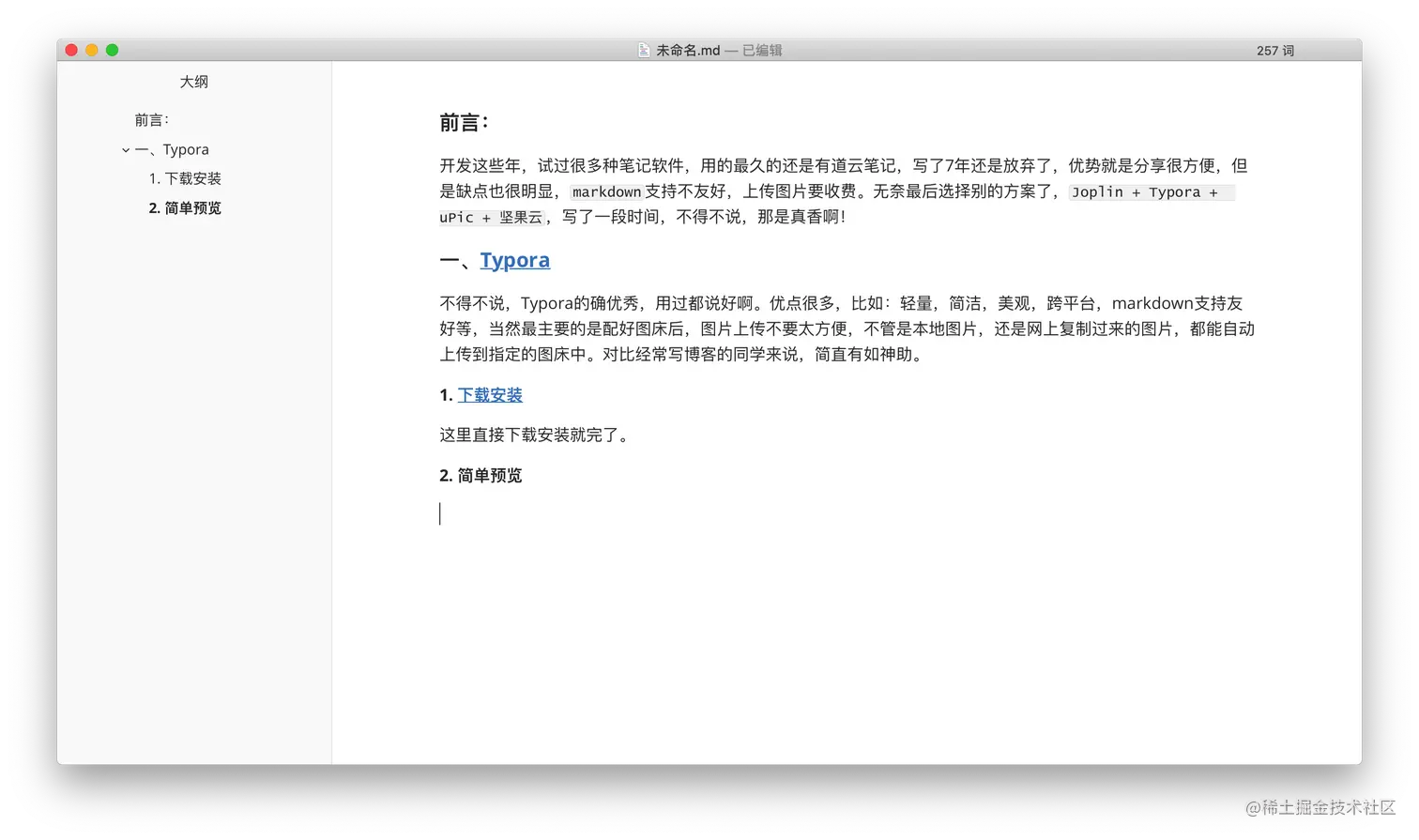Click the document file icon in the title bar

click(x=643, y=50)
